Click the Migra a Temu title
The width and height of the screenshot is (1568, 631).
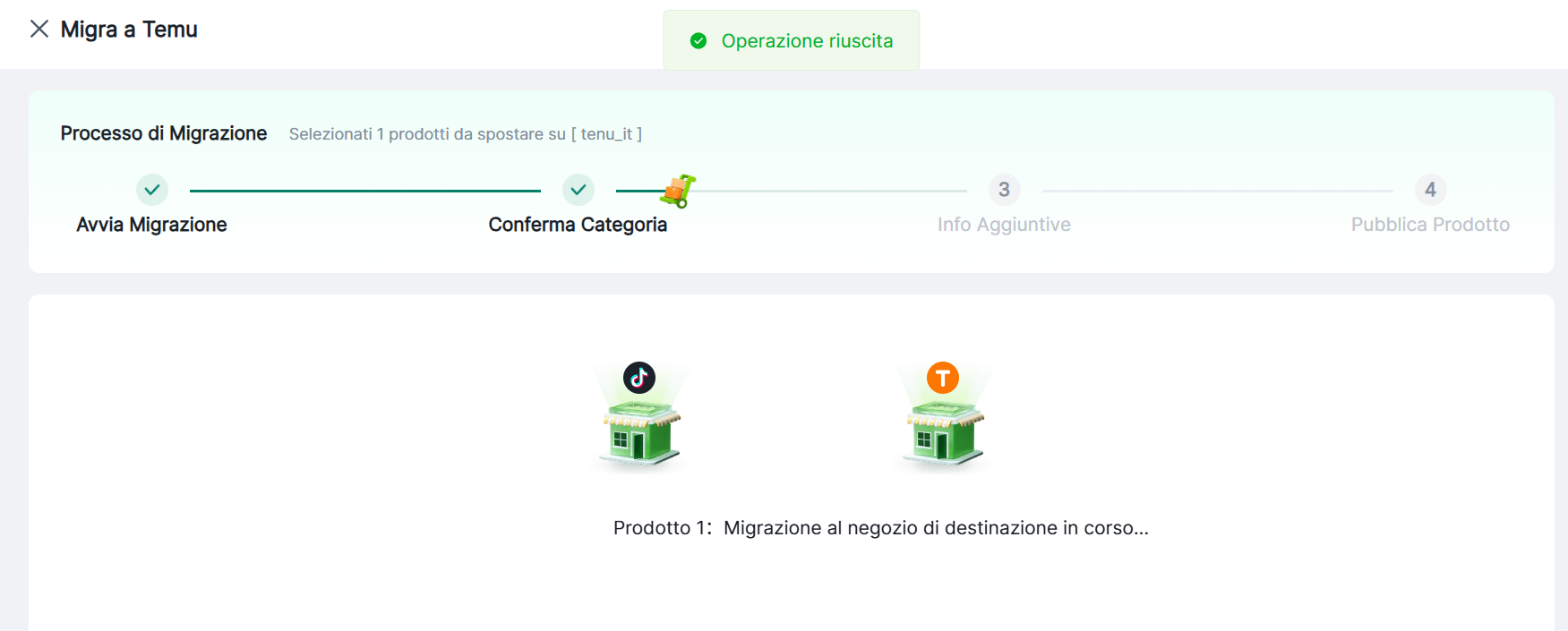[x=129, y=30]
